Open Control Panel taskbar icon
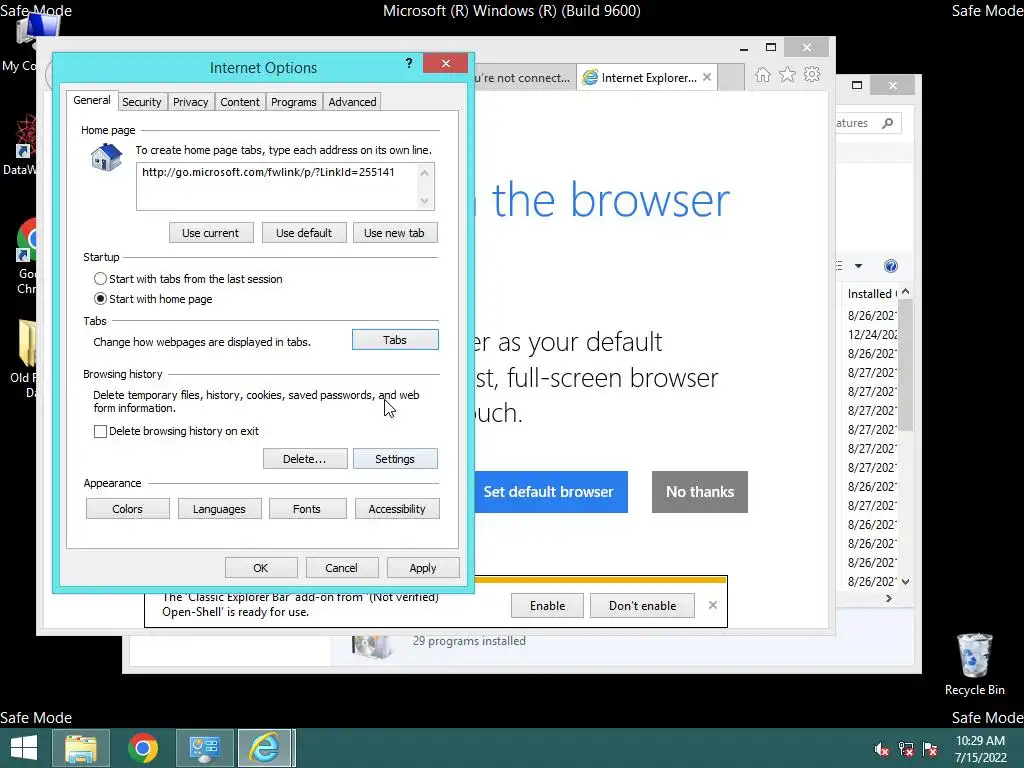 (204, 748)
